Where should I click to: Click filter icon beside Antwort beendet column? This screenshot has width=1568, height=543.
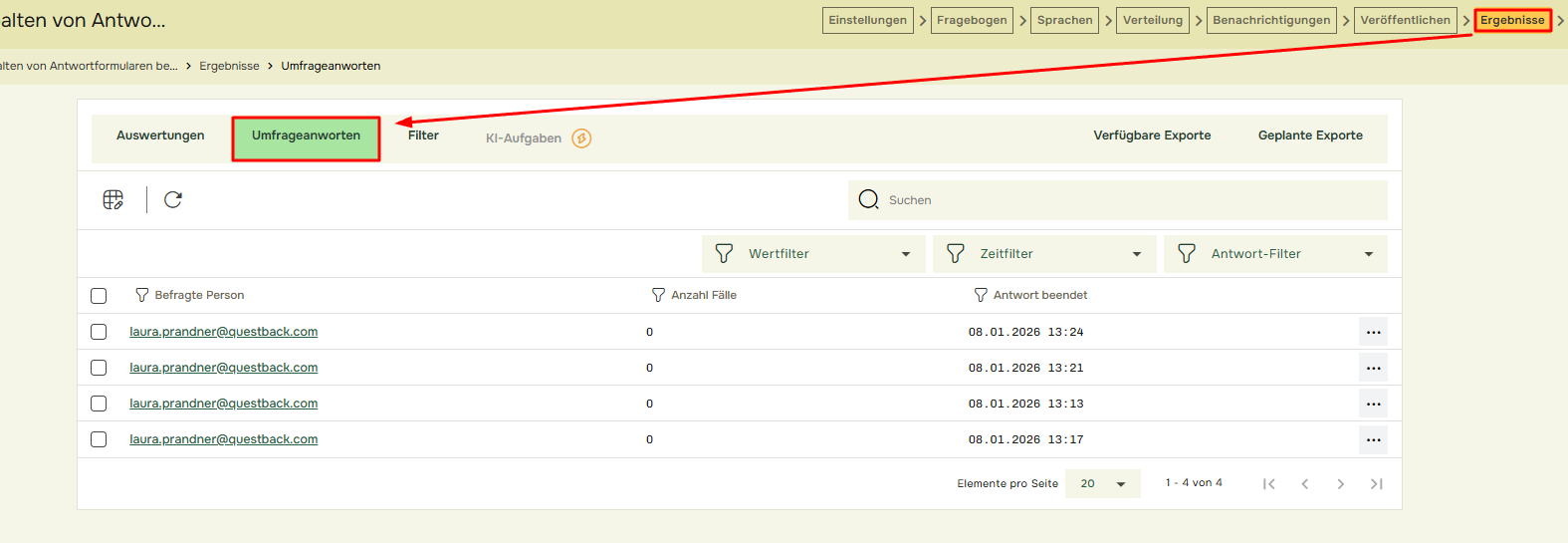click(x=981, y=295)
